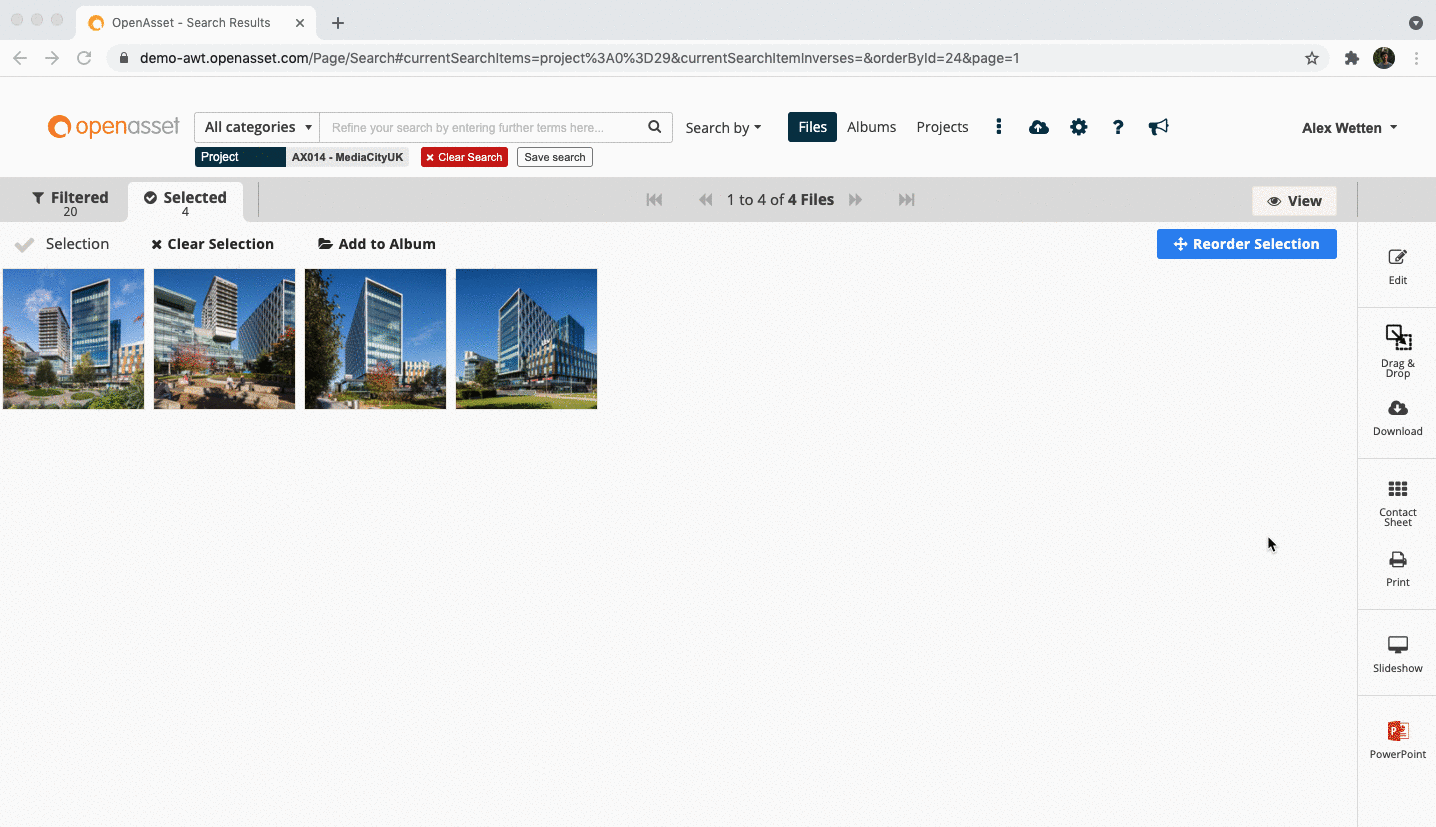1436x827 pixels.
Task: Go to next page of results
Action: (856, 200)
